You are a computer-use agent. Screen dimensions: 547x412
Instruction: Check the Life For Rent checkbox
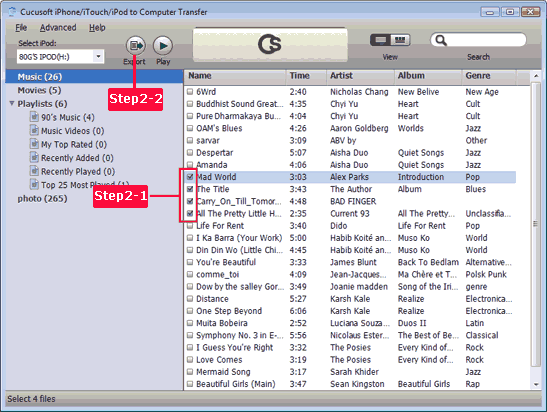pos(190,226)
